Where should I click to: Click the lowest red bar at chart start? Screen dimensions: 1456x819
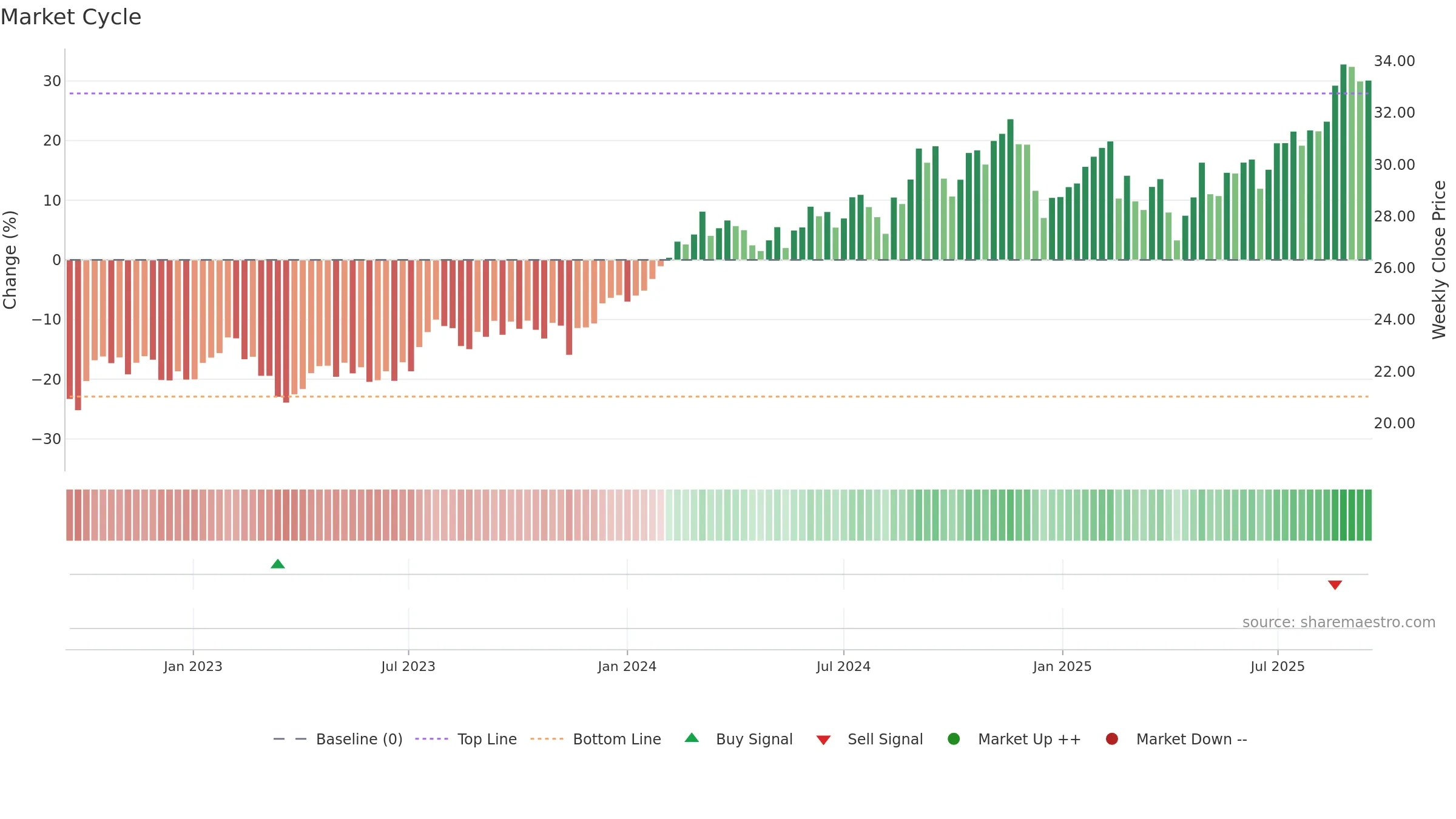pos(78,335)
